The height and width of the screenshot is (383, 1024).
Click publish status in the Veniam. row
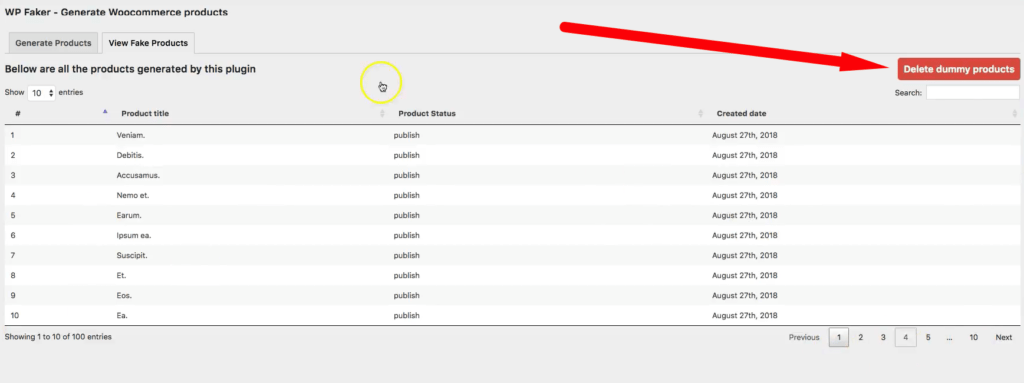406,135
